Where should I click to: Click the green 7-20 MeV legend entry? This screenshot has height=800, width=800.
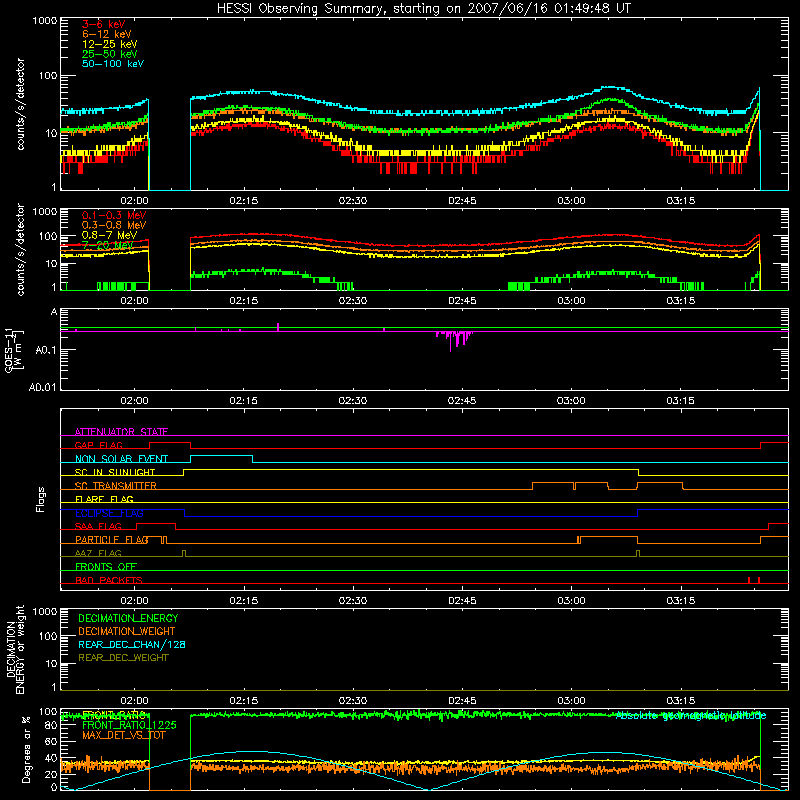[x=108, y=245]
